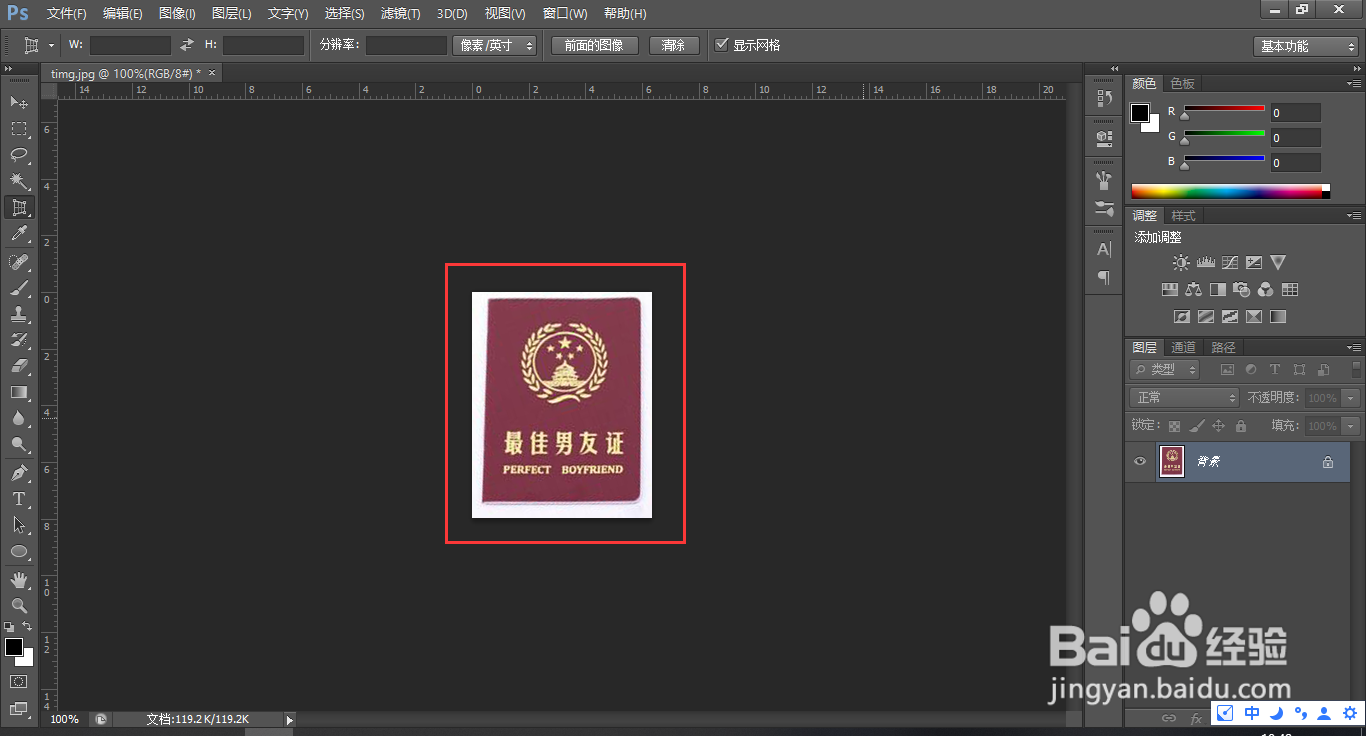Select the Clone Stamp tool
Viewport: 1366px width, 736px height.
(19, 314)
